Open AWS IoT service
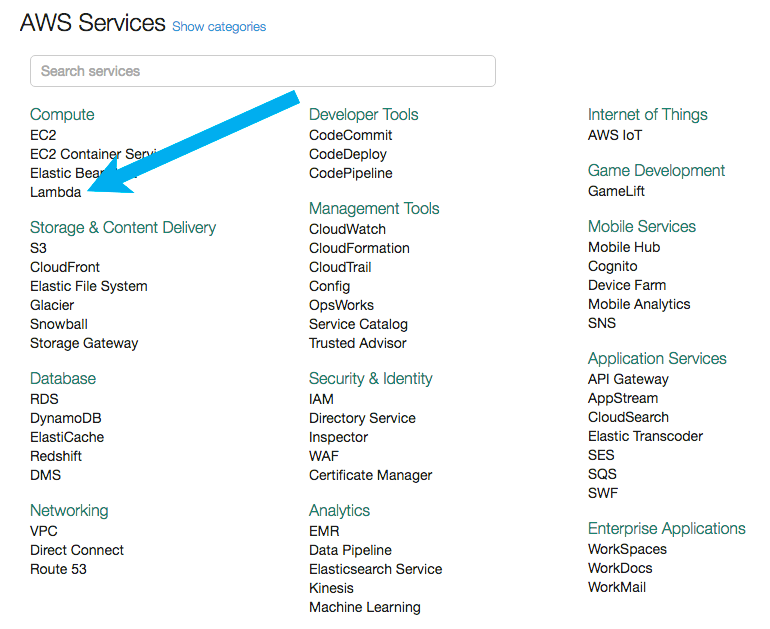The image size is (770, 629). pos(615,135)
